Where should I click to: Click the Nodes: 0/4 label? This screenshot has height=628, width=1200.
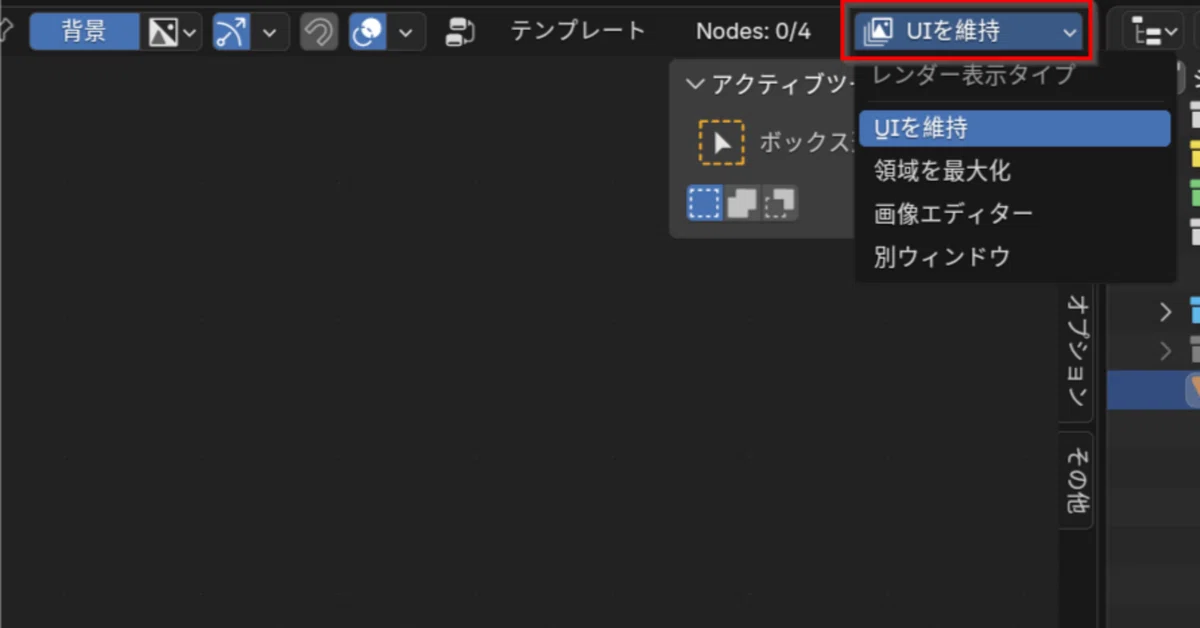tap(753, 31)
